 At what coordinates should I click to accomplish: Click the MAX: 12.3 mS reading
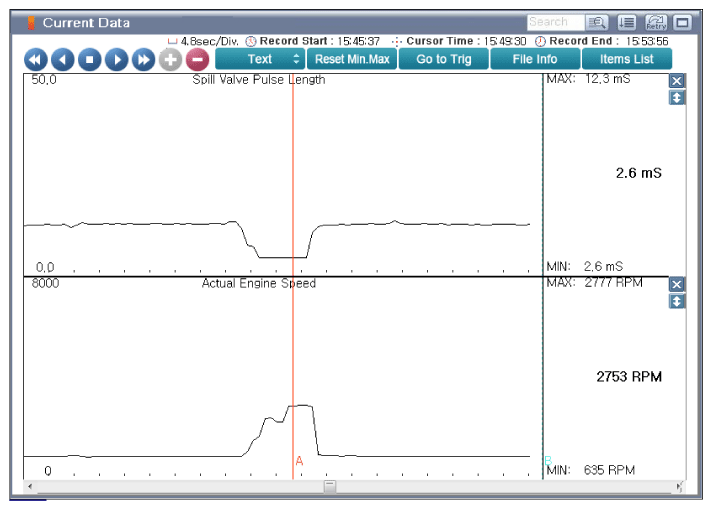(x=588, y=79)
